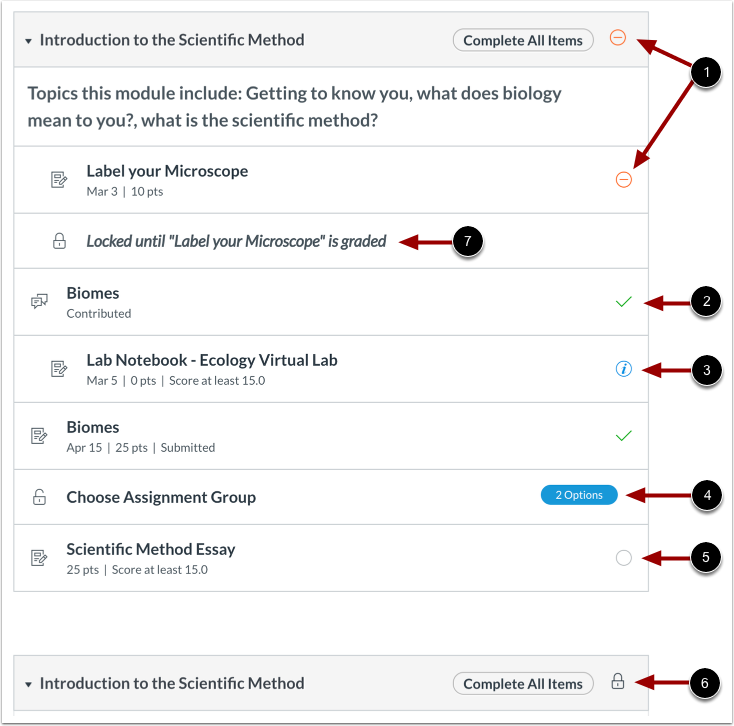Click the lock icon in bottom module header

pos(618,682)
